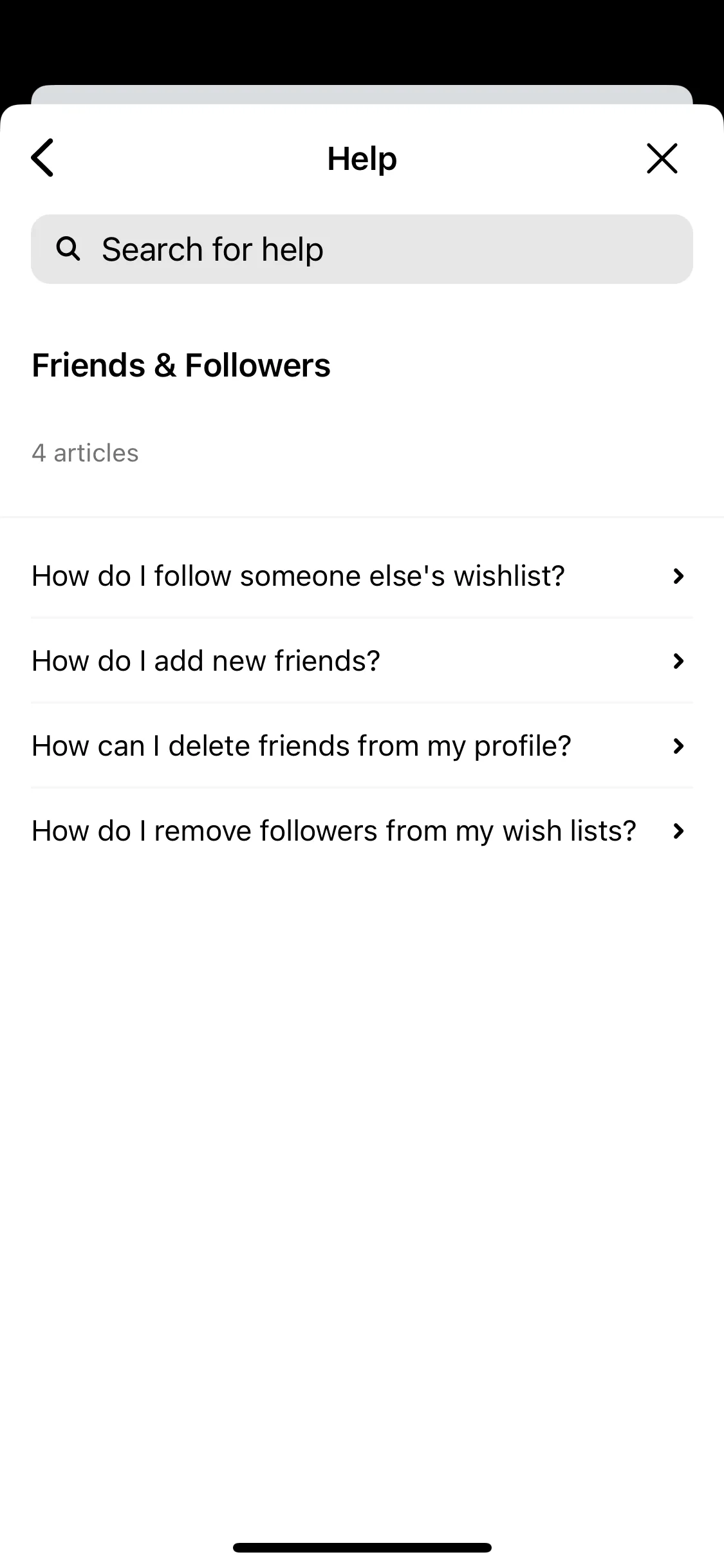Screen dimensions: 724x1568
Task: Focus the Search for help field
Action: pyautogui.click(x=362, y=249)
